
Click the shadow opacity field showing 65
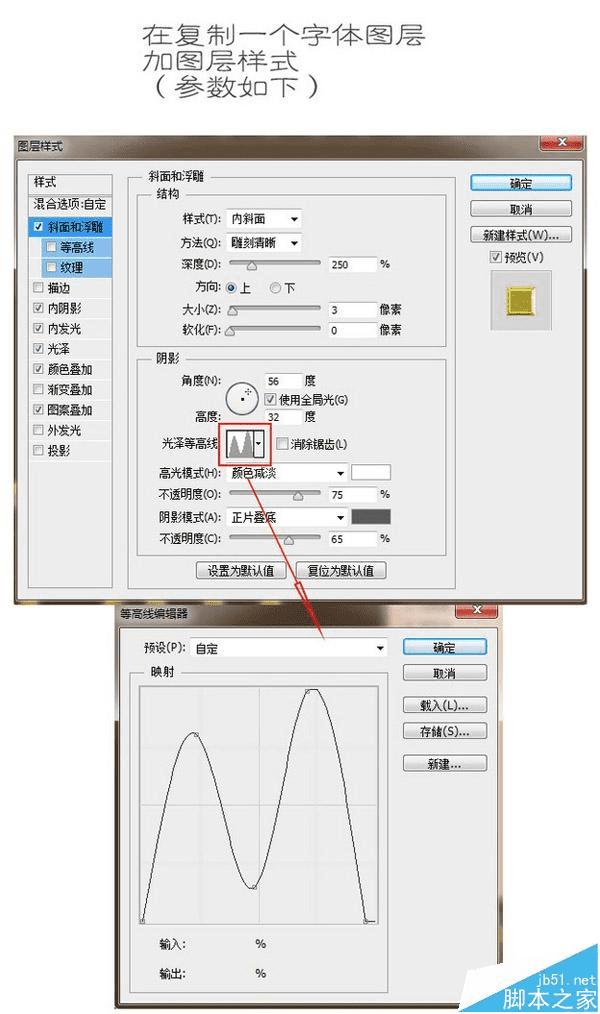[x=352, y=539]
